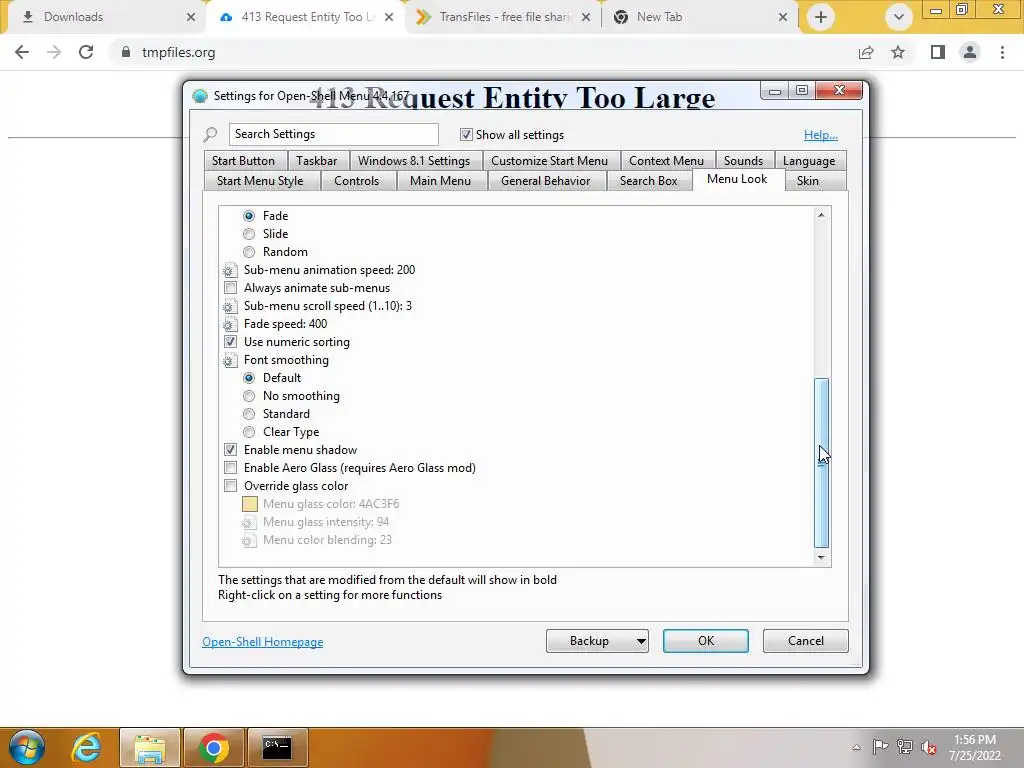
Task: Switch to the TransFiles browser tab
Action: coord(503,17)
